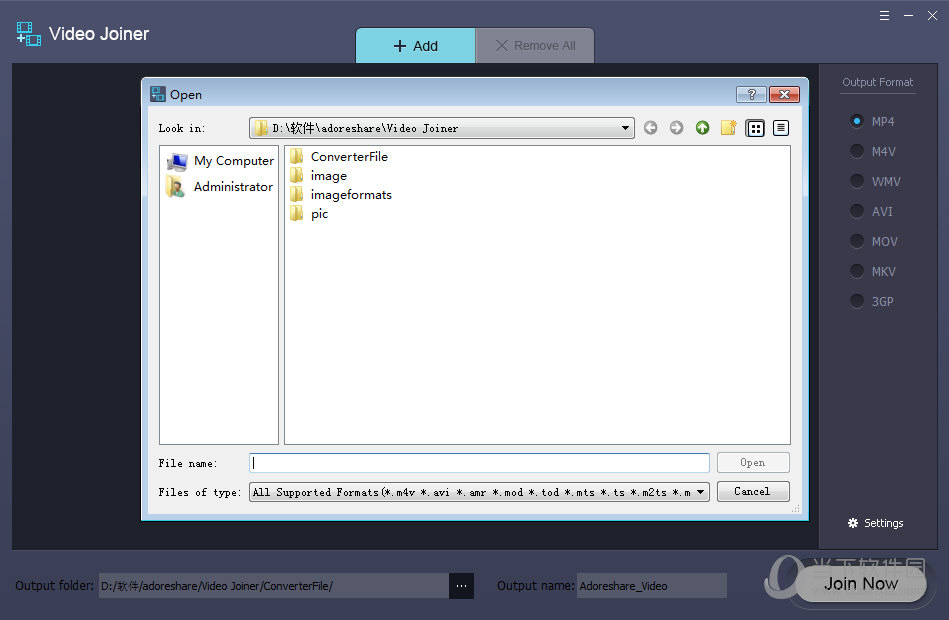The width and height of the screenshot is (949, 620).
Task: Select Administrator in sidebar
Action: (x=219, y=186)
